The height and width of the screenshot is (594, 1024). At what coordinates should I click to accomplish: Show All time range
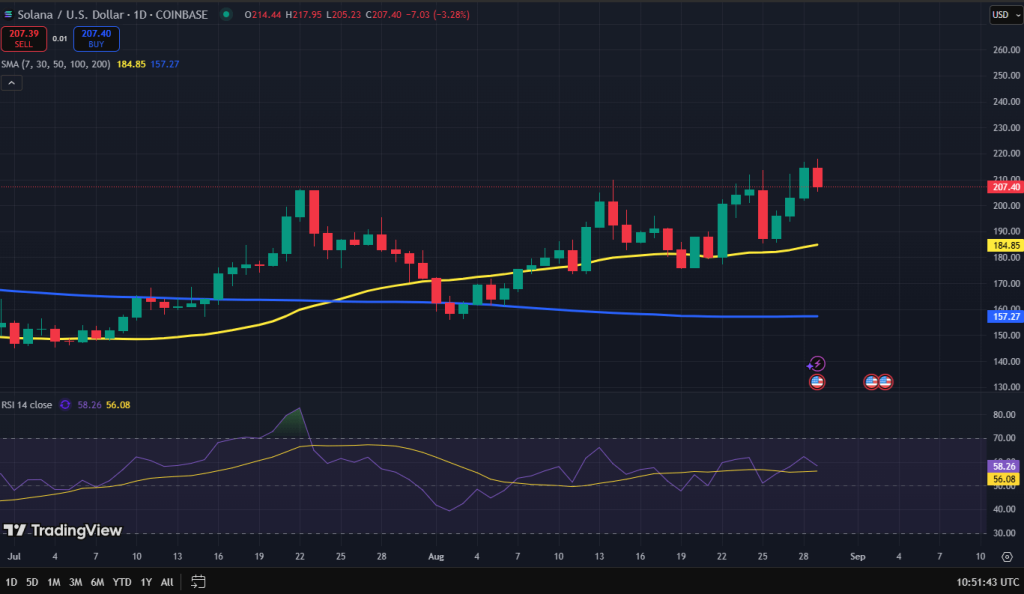(x=167, y=582)
